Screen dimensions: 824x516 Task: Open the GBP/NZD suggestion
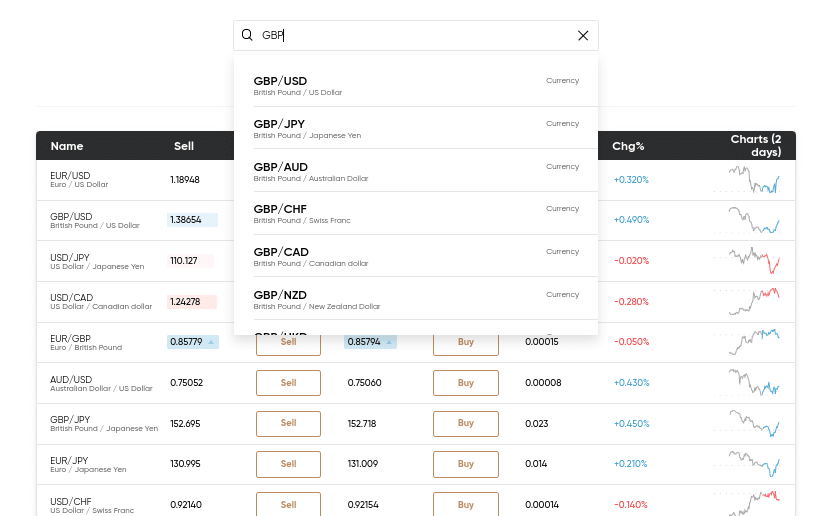pyautogui.click(x=416, y=300)
